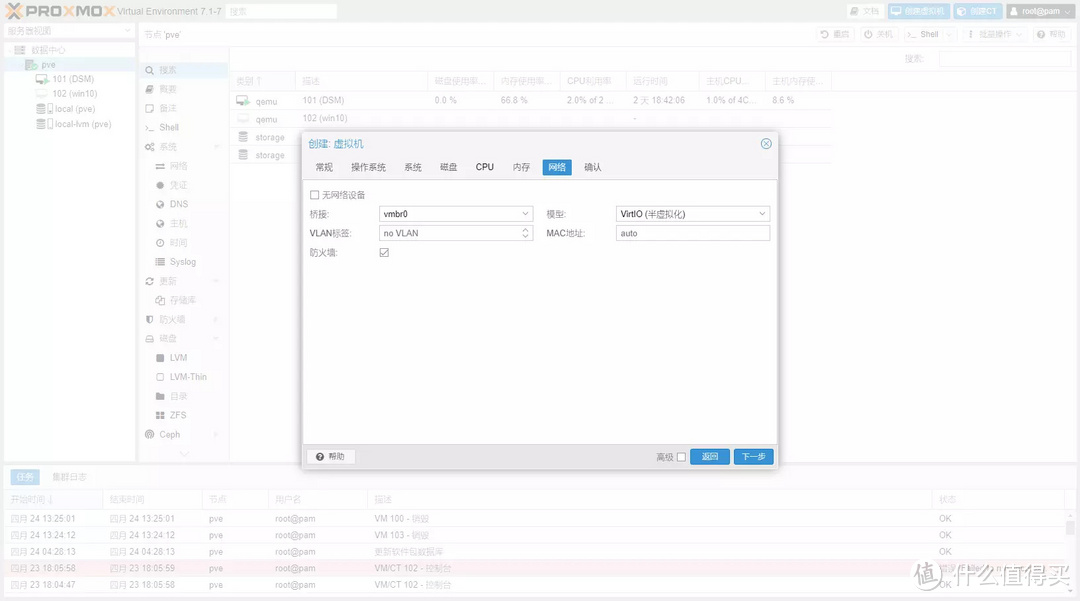Open 目录 folder icon in node menu
The width and height of the screenshot is (1080, 601).
[160, 397]
